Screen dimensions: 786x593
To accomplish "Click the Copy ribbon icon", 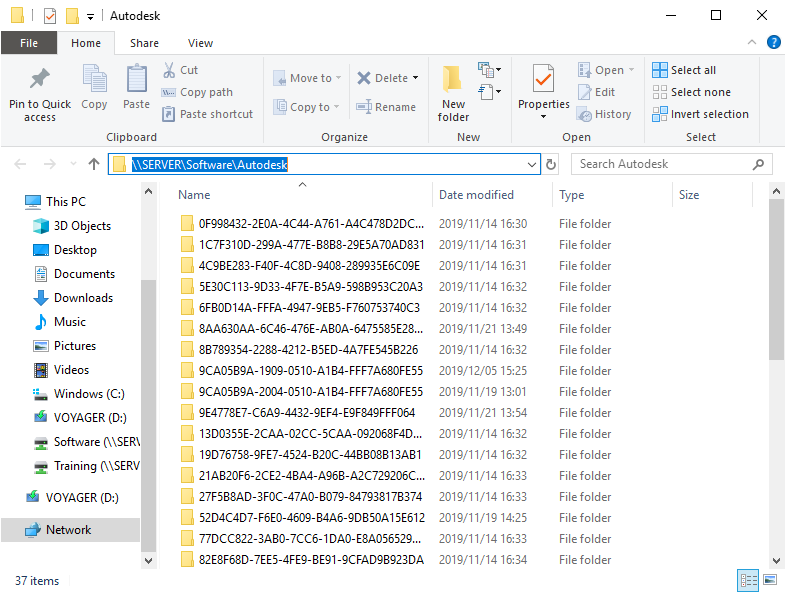I will tap(94, 79).
